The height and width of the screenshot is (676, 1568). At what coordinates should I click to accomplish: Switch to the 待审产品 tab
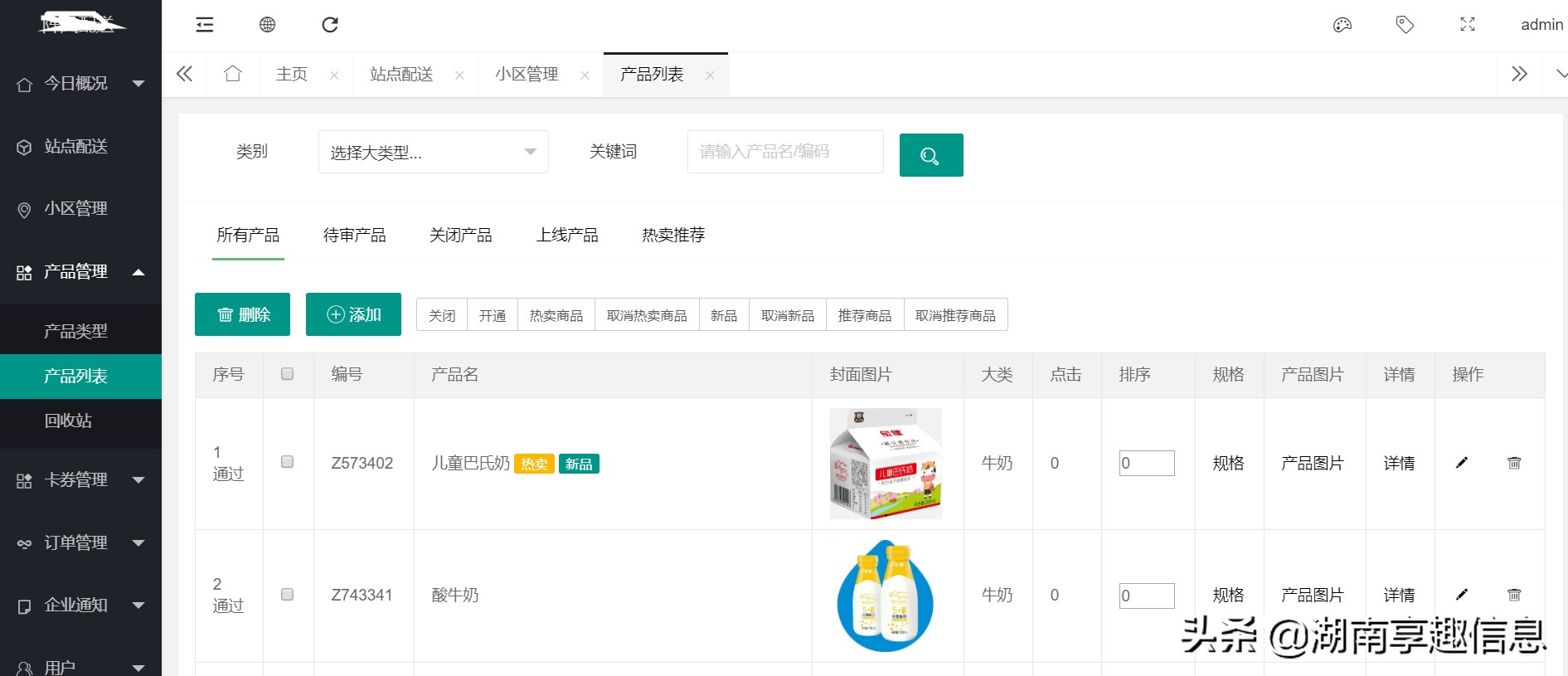[x=354, y=236]
